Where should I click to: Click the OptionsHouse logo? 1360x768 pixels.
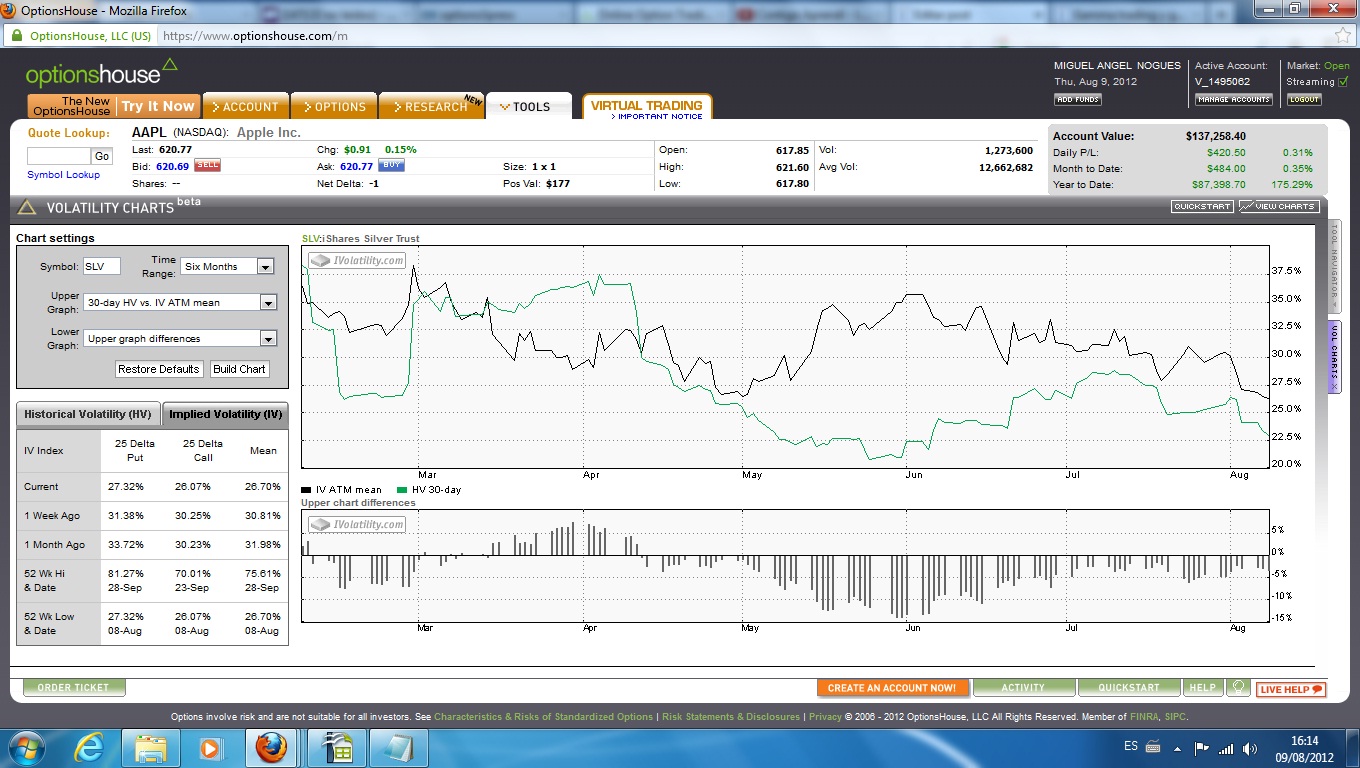tap(101, 74)
